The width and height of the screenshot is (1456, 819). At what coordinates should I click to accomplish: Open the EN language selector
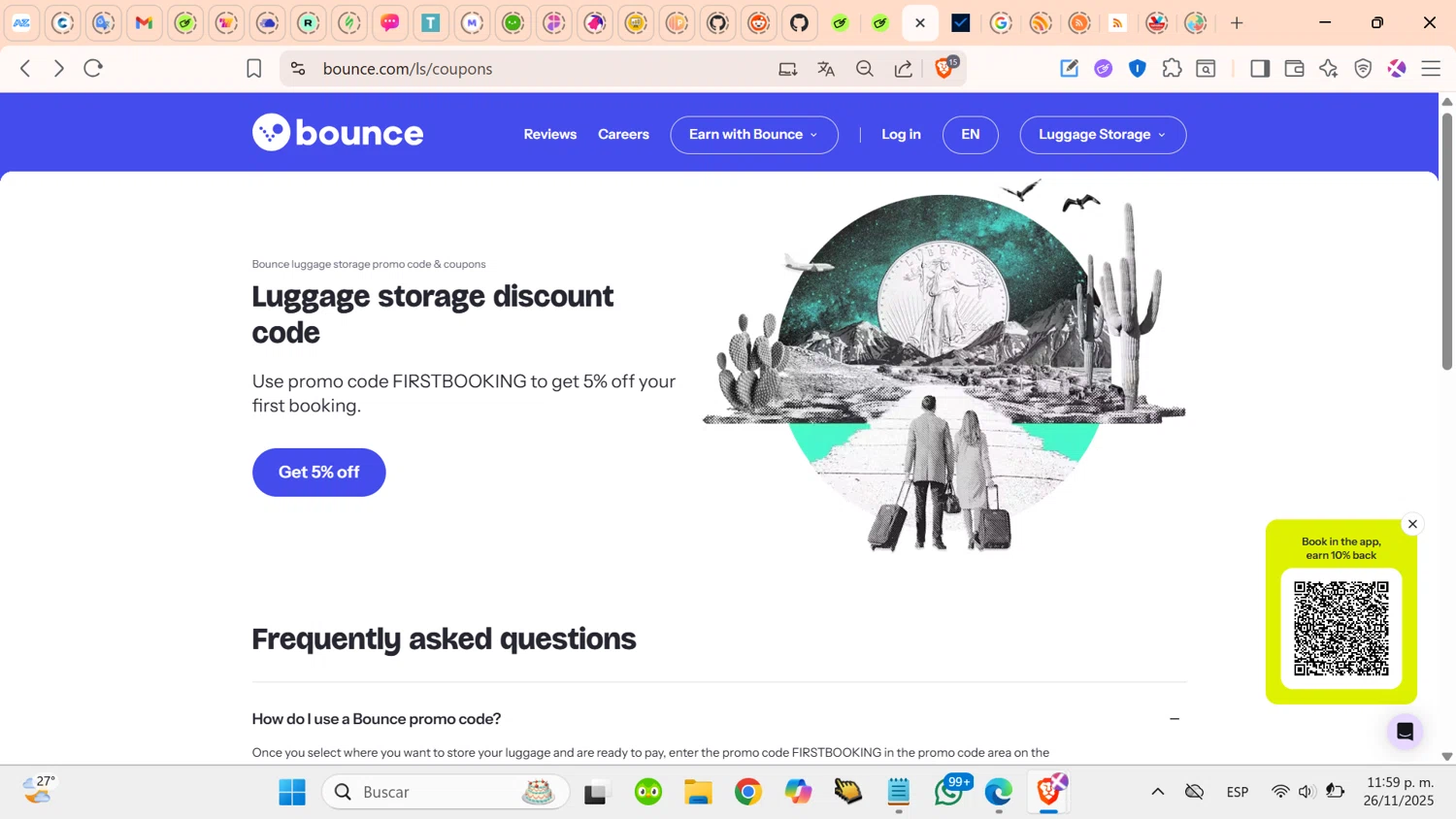[x=971, y=135]
